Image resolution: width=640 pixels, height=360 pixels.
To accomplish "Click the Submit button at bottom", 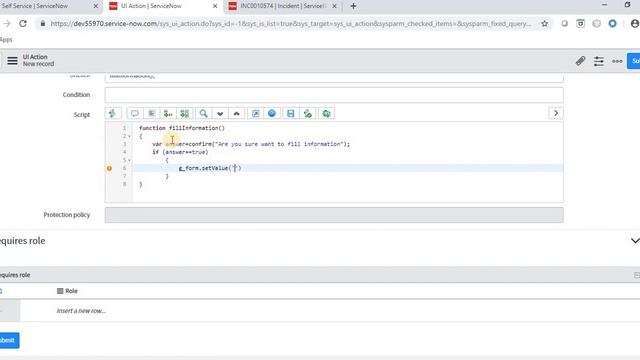I will (x=8, y=340).
